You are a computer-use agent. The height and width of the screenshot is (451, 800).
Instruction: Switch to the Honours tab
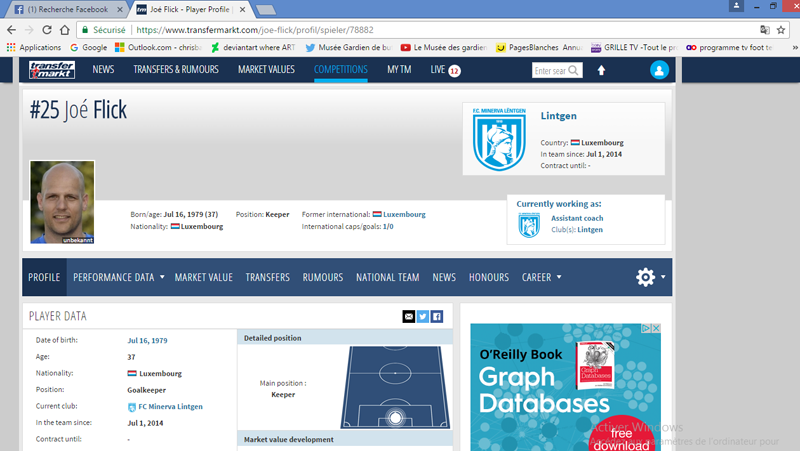click(489, 277)
